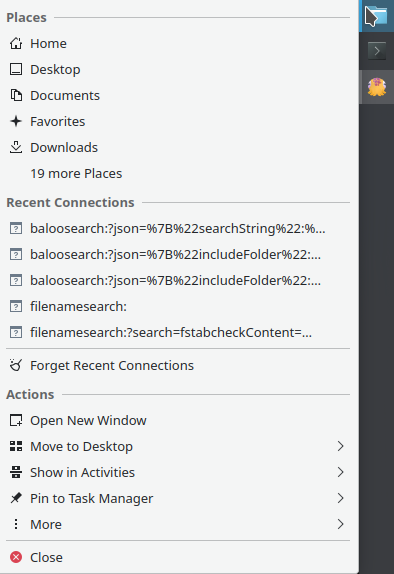Open the Documents place
The image size is (394, 574).
[178, 96]
